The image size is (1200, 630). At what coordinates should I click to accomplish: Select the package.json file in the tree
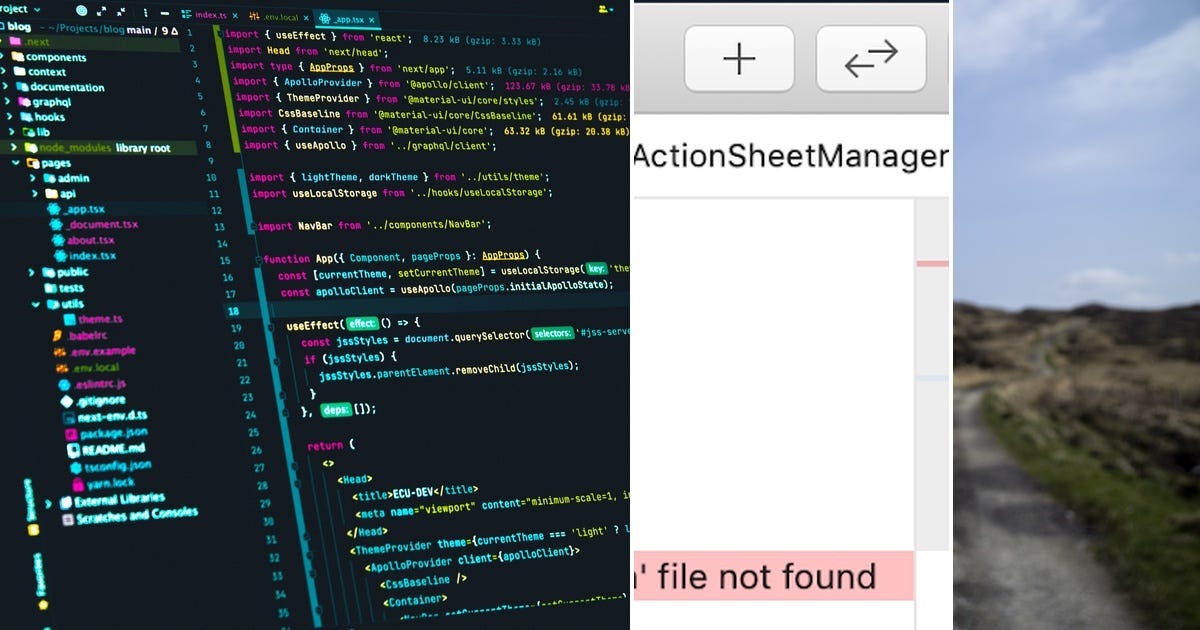pyautogui.click(x=112, y=433)
